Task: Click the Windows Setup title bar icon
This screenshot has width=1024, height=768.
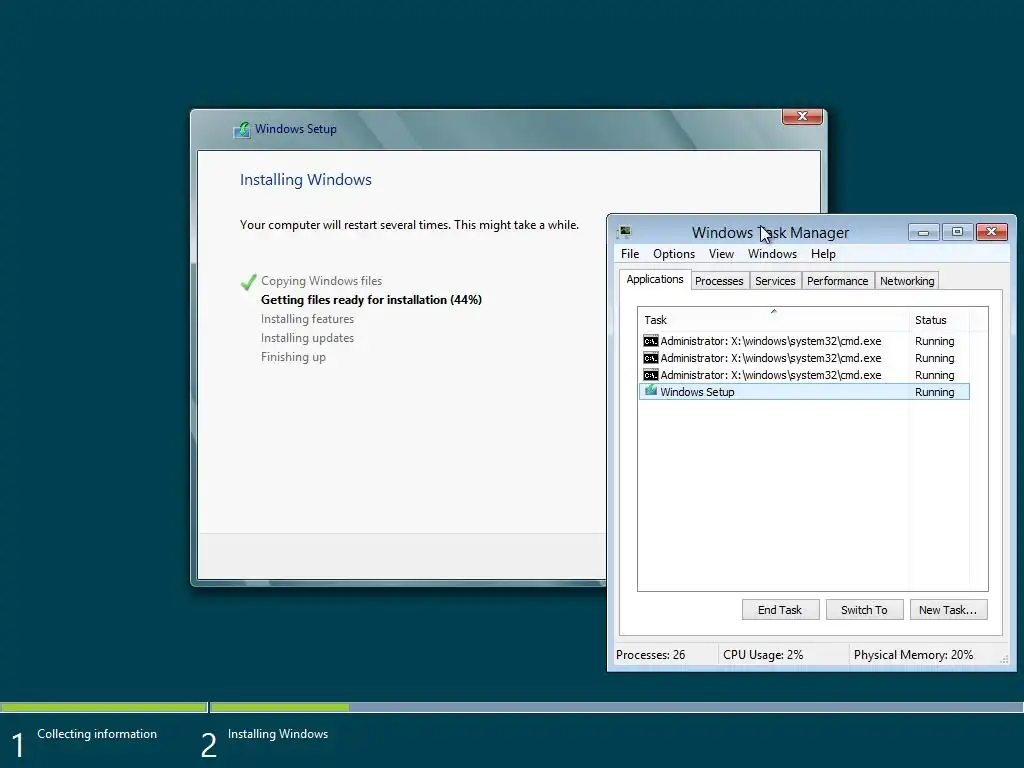Action: click(242, 129)
